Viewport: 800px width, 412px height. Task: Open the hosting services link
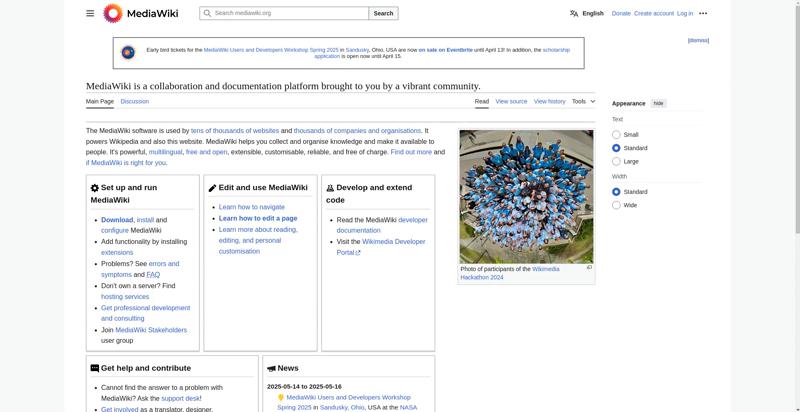point(125,297)
